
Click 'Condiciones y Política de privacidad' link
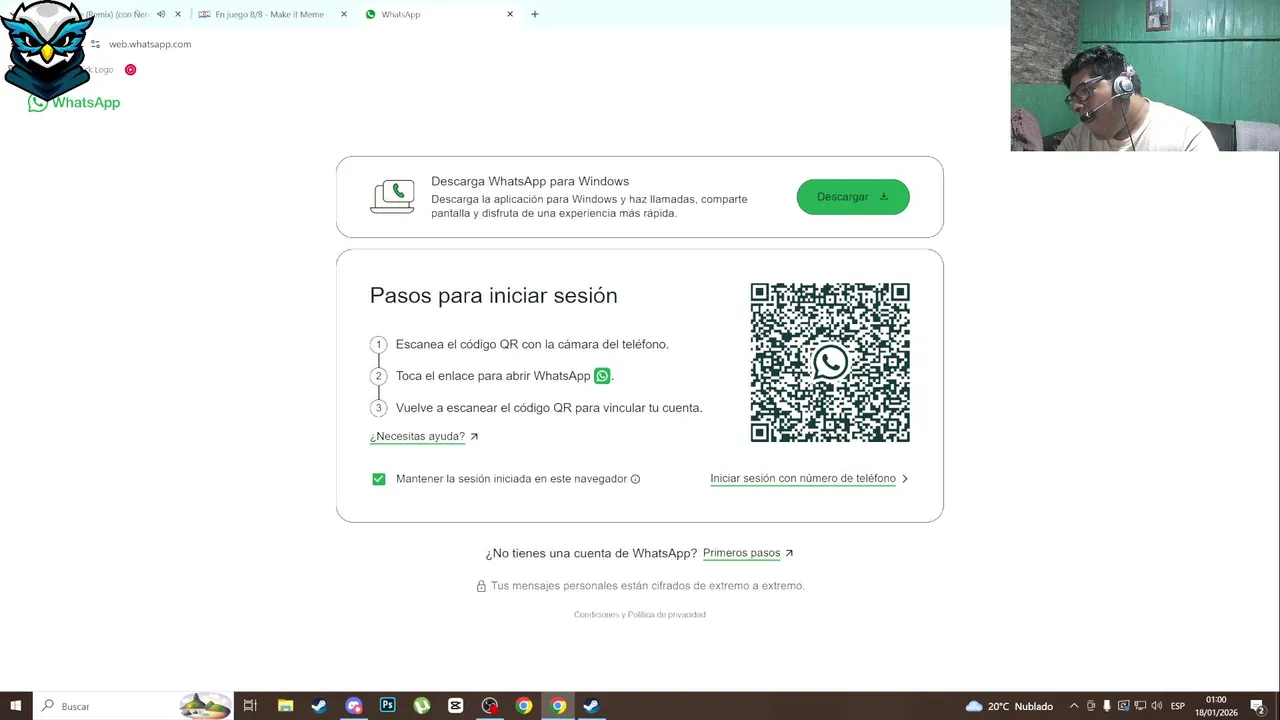pyautogui.click(x=640, y=615)
